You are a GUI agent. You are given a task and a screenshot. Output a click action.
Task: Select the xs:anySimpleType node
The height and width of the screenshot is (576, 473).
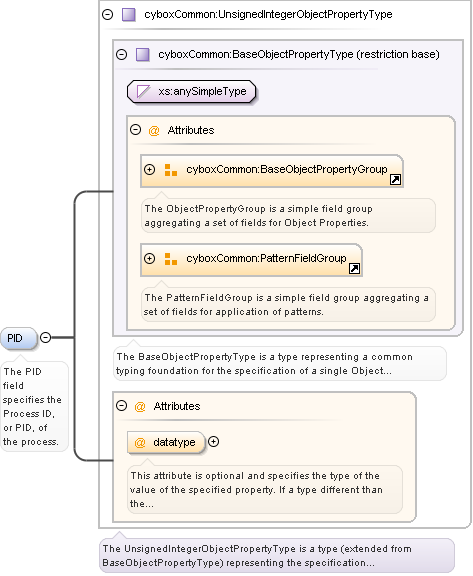pos(191,91)
